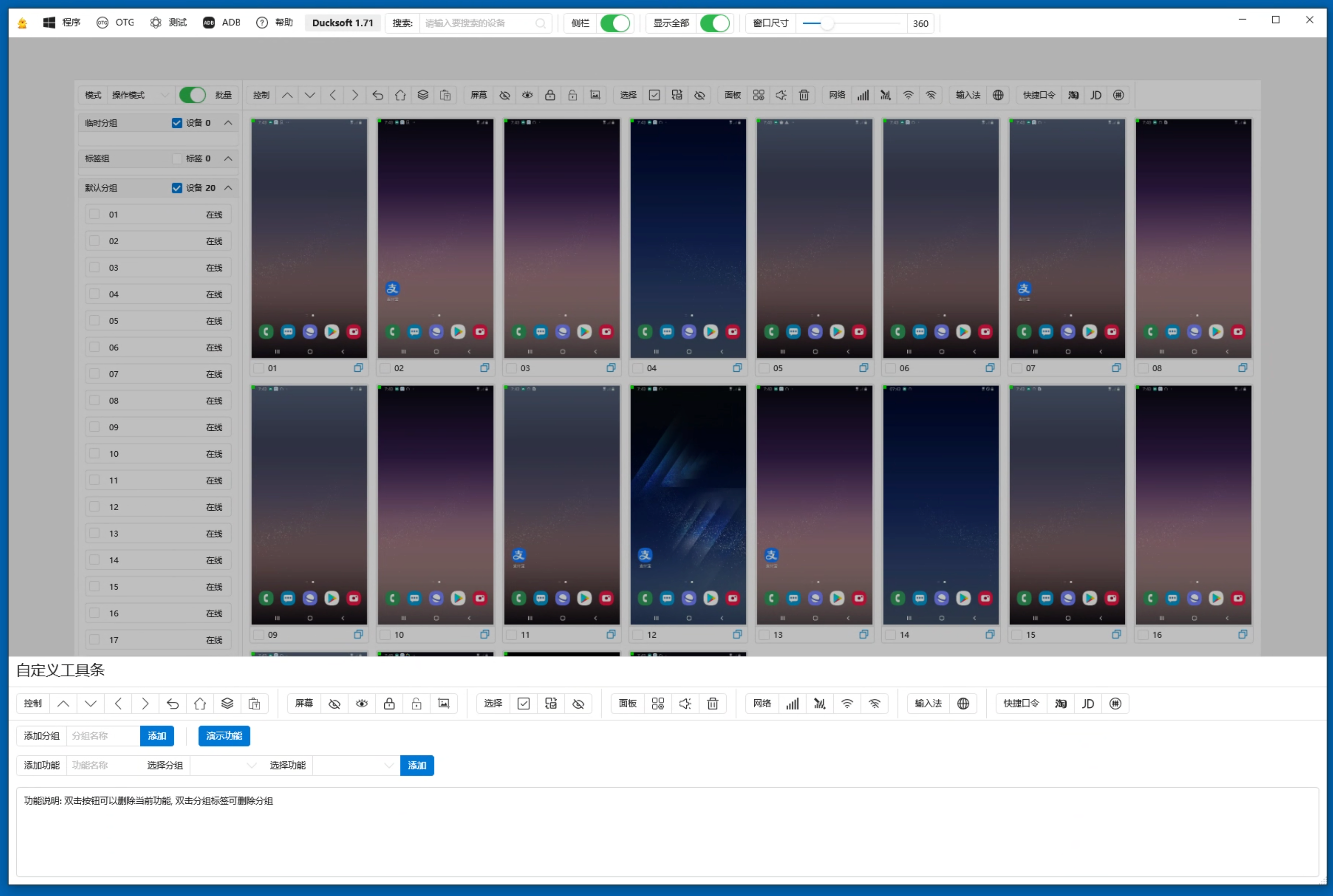The height and width of the screenshot is (896, 1333).
Task: Click the trash icon in the bottom 面板 group
Action: (x=712, y=703)
